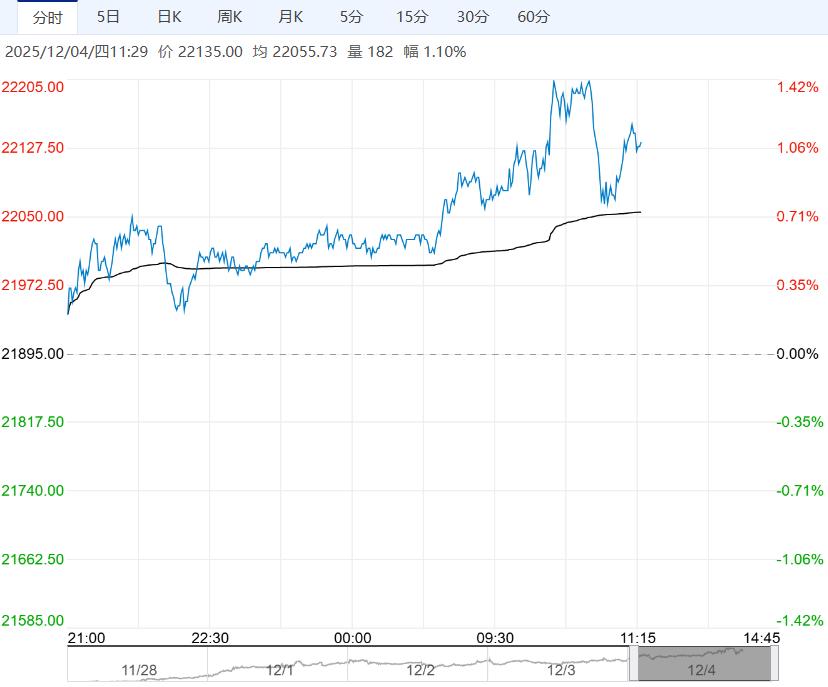
Task: Select the 日K daily candlestick tab
Action: (x=170, y=17)
